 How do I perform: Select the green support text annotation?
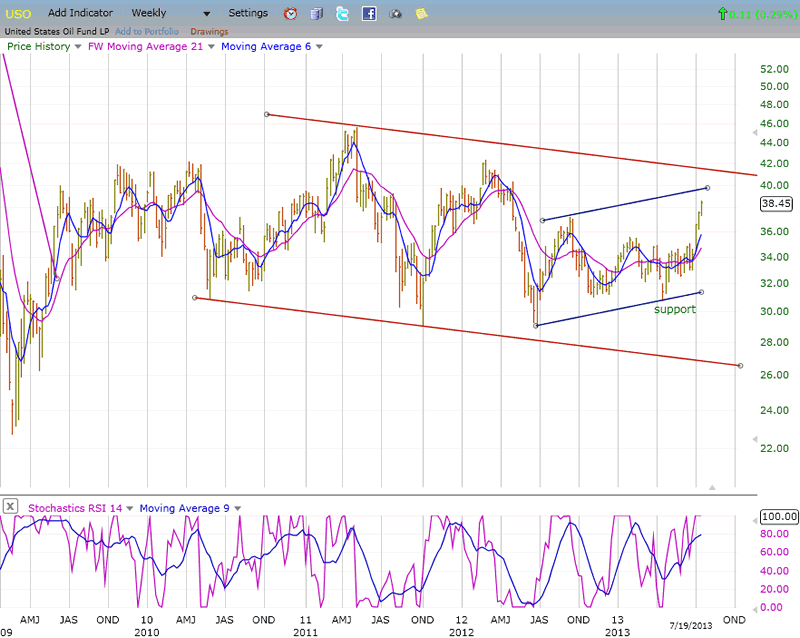coord(674,309)
